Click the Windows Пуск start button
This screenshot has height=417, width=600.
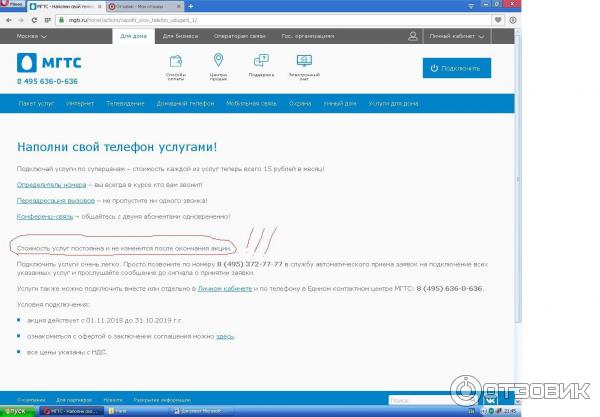(13, 411)
